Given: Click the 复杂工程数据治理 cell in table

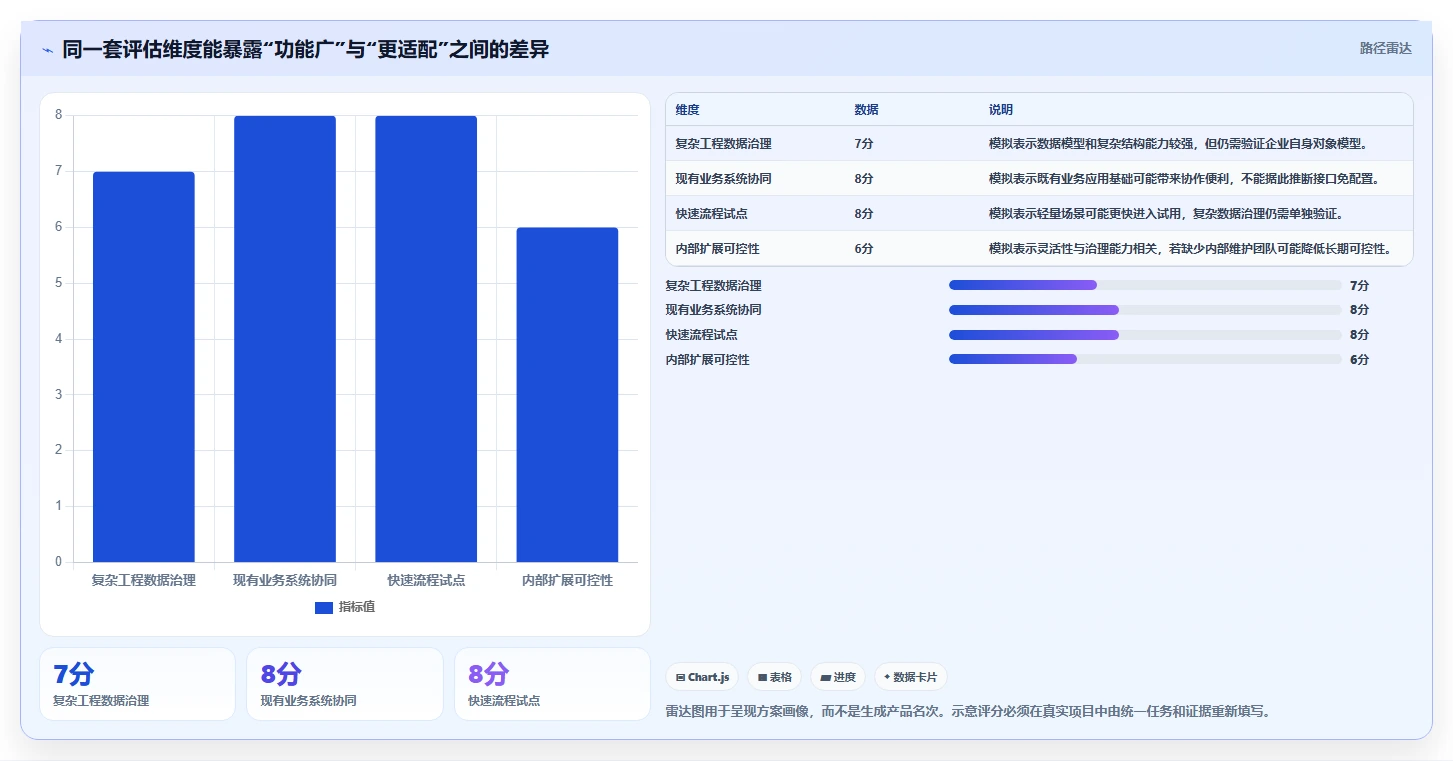Looking at the screenshot, I should coord(724,144).
